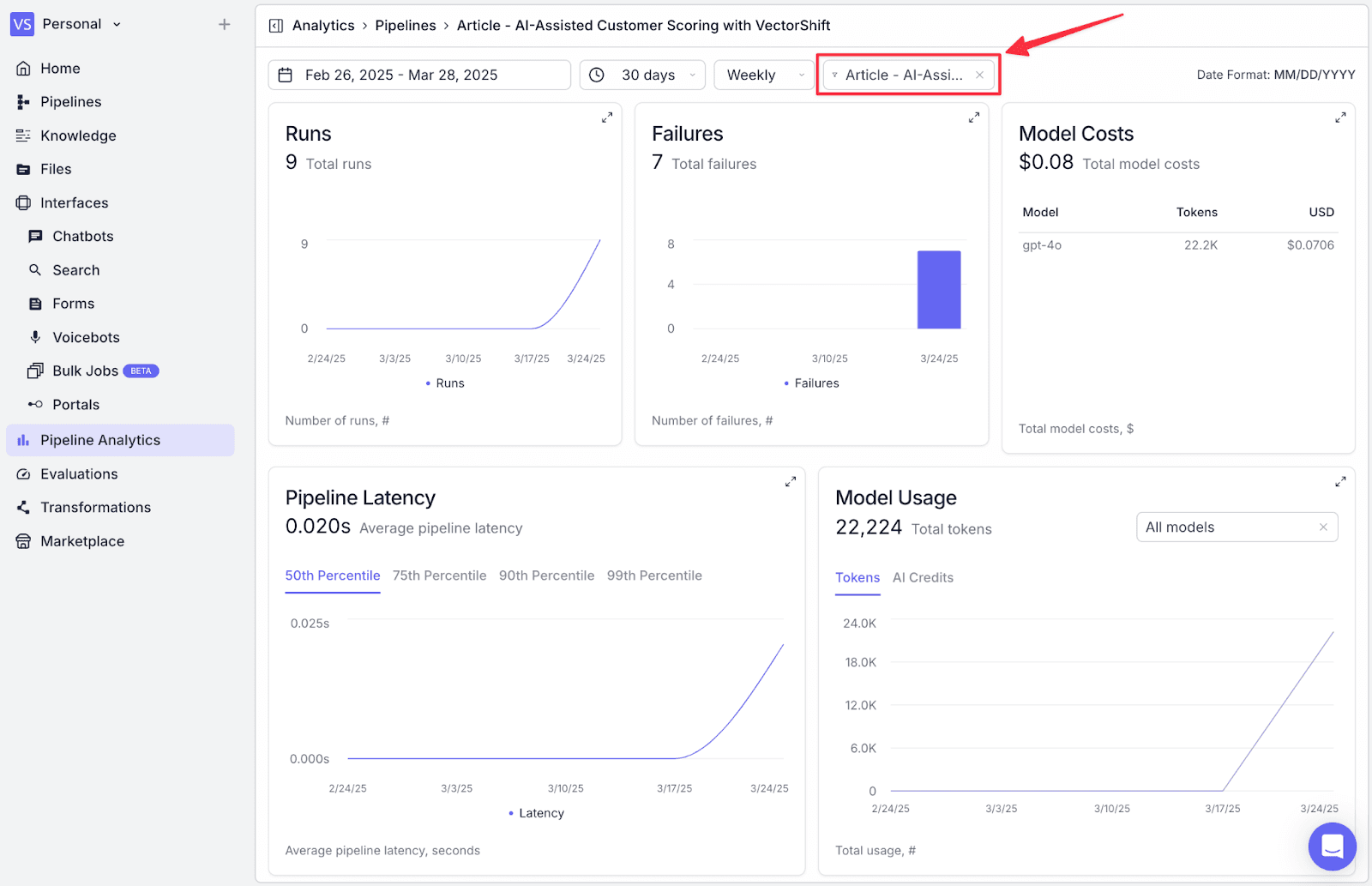Image resolution: width=1372 pixels, height=886 pixels.
Task: Click the Evaluations gauge icon
Action: coord(23,473)
